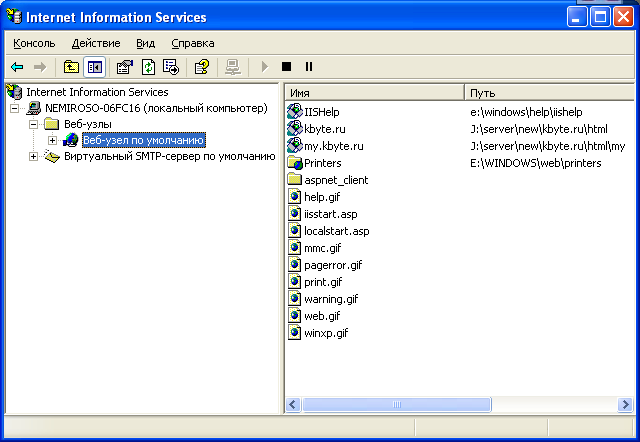This screenshot has height=442, width=640.
Task: Click the connect to computer icon
Action: [233, 67]
